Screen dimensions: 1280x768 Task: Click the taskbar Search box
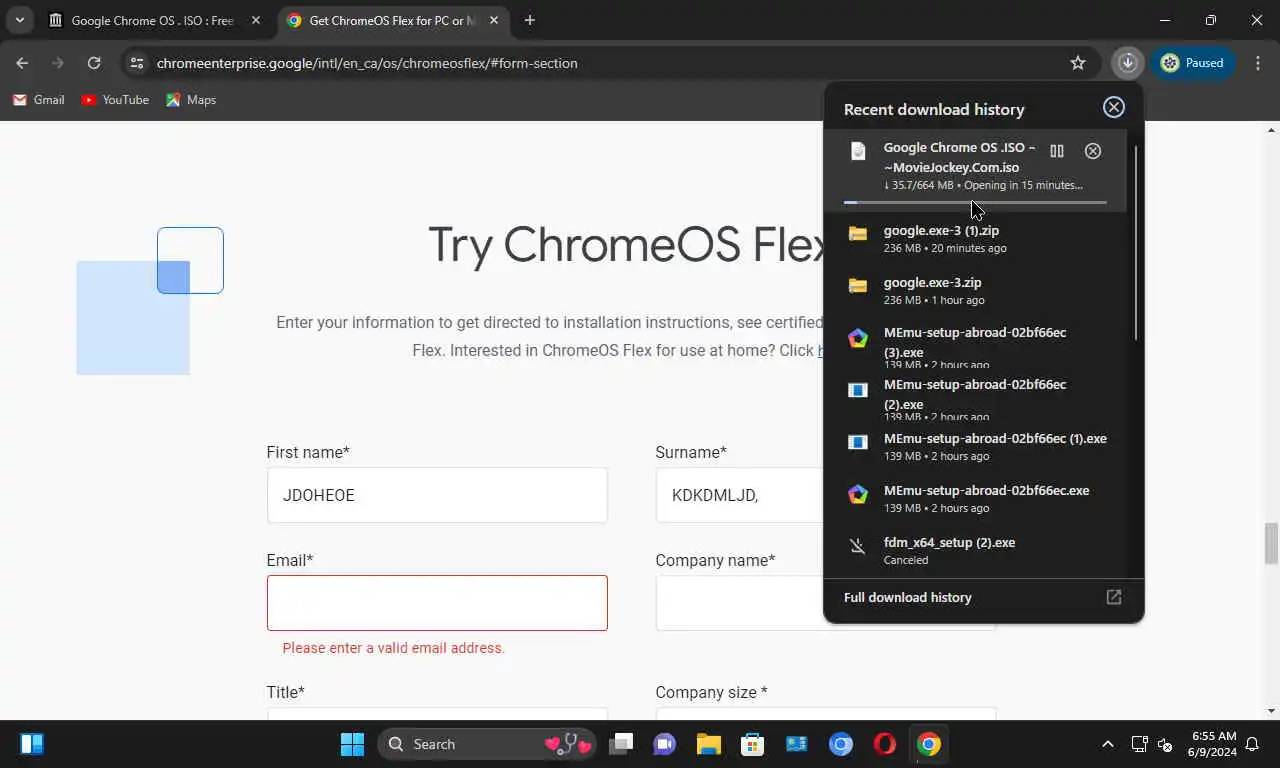pos(487,744)
